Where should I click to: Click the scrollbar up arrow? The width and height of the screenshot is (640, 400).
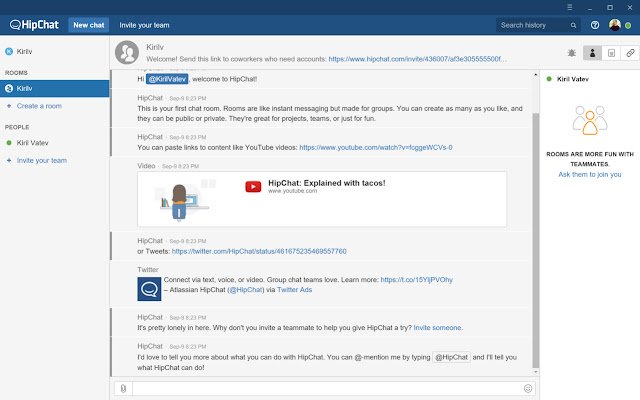coord(536,74)
